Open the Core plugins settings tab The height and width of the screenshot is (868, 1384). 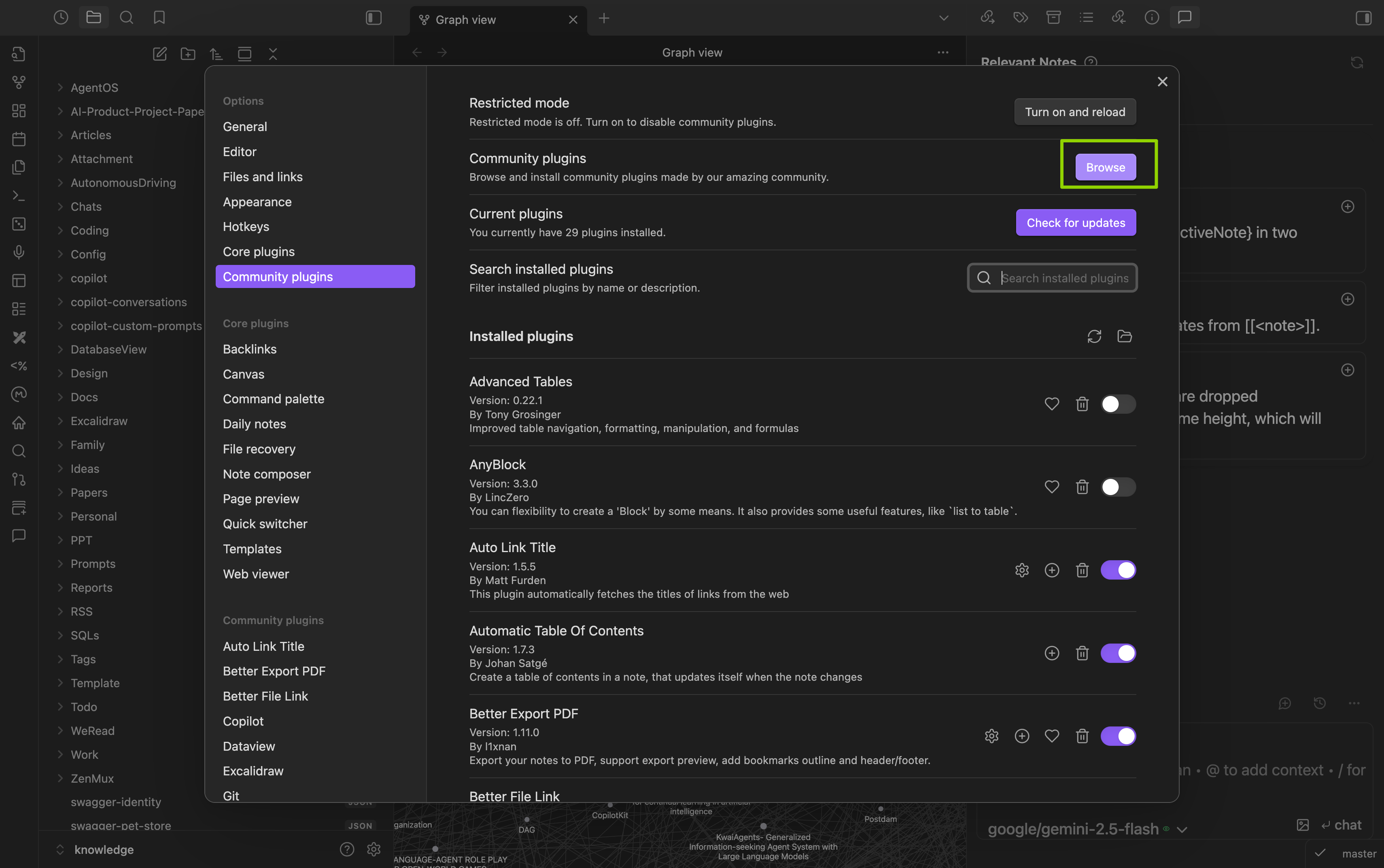(x=315, y=252)
